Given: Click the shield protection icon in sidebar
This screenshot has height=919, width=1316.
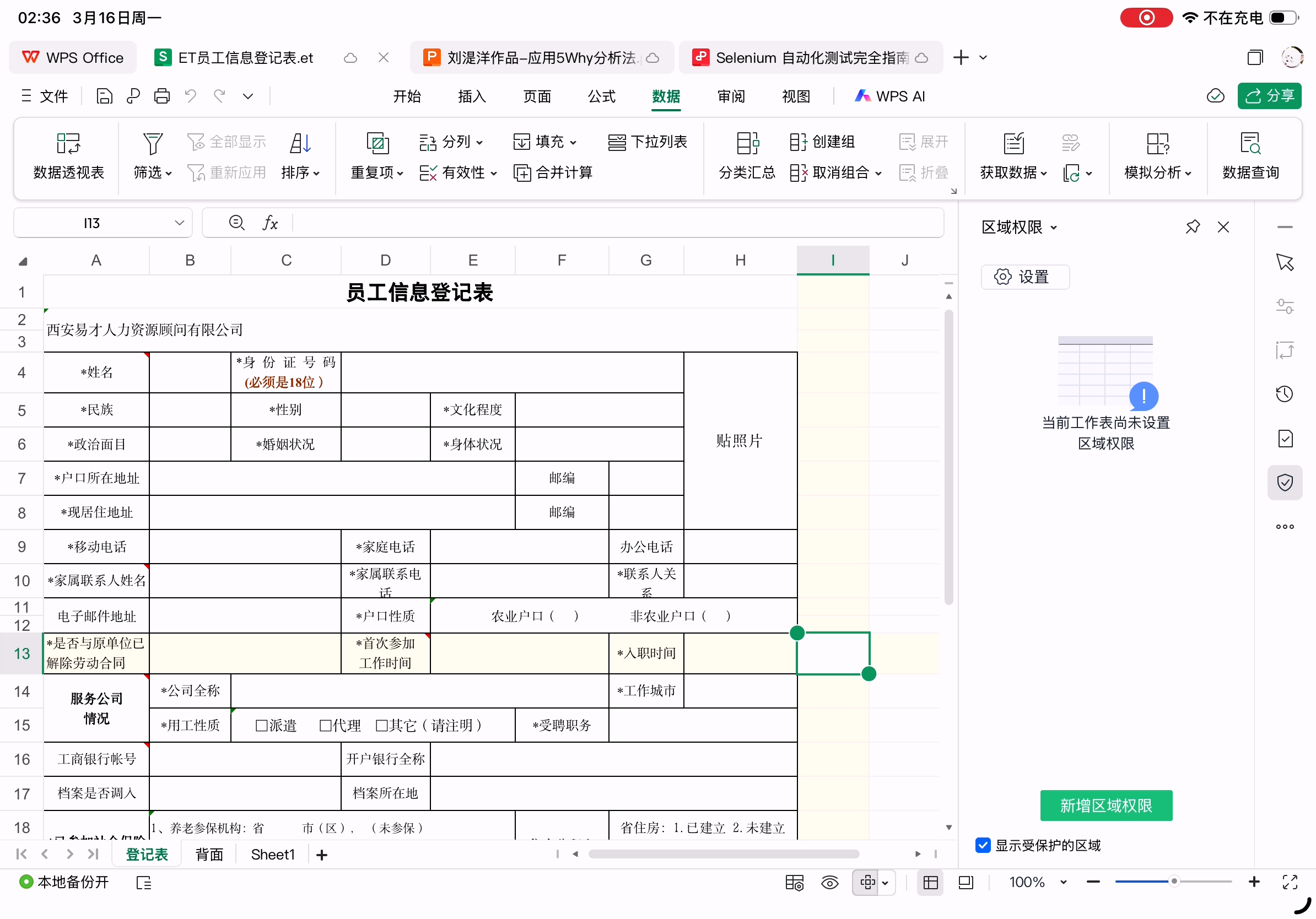Looking at the screenshot, I should (x=1285, y=483).
